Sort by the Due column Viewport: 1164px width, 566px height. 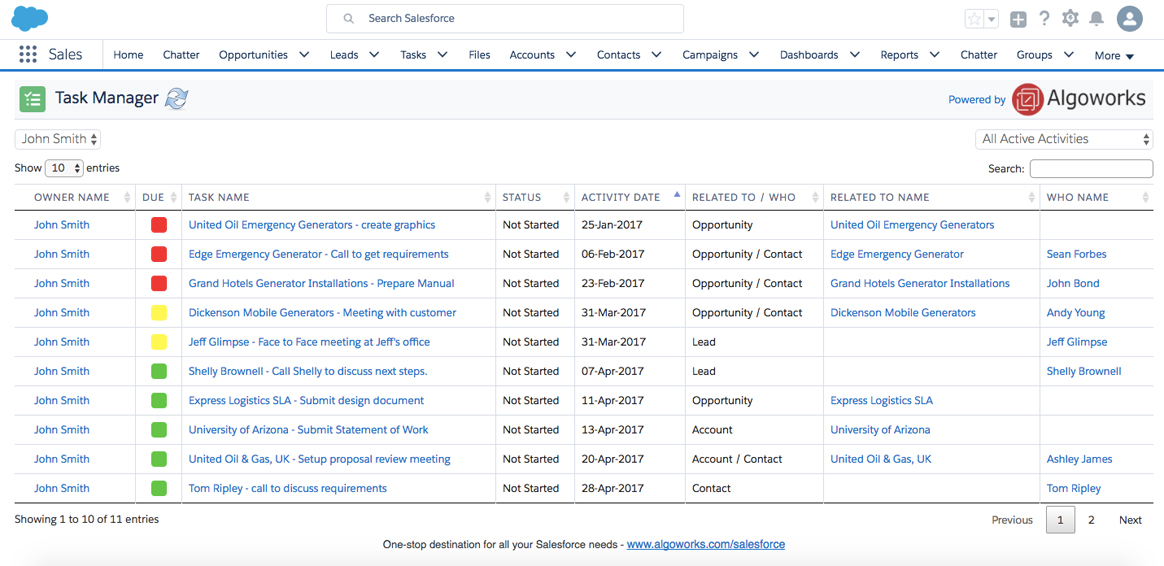coord(159,198)
